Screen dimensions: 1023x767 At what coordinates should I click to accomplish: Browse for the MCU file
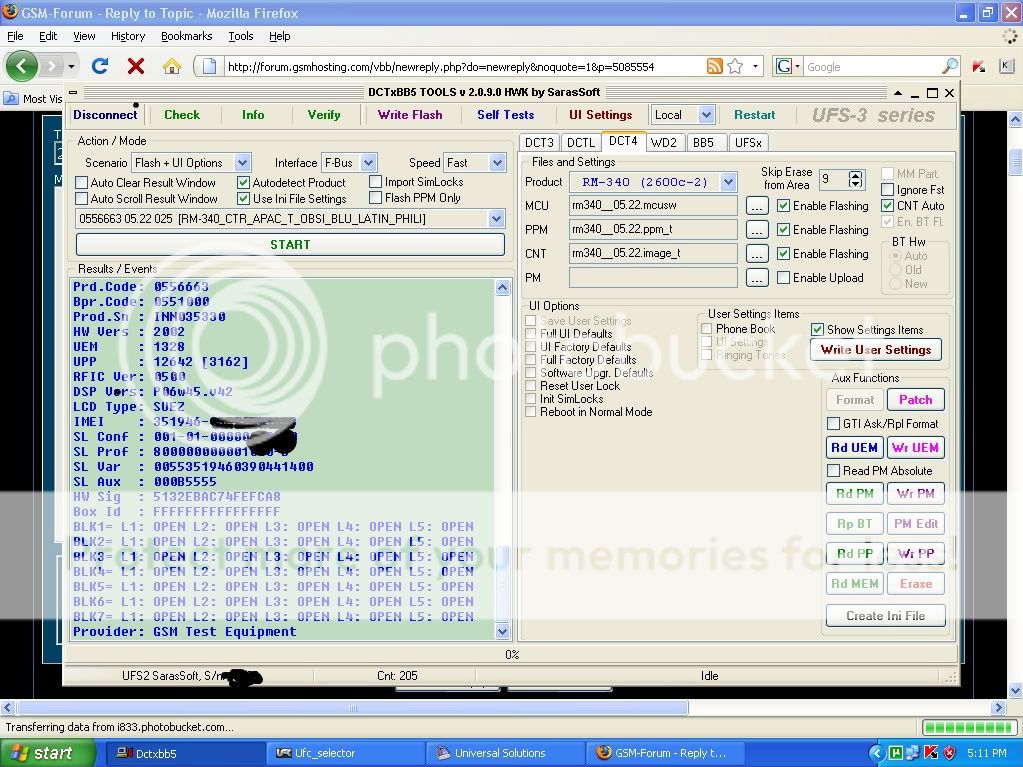coord(756,206)
